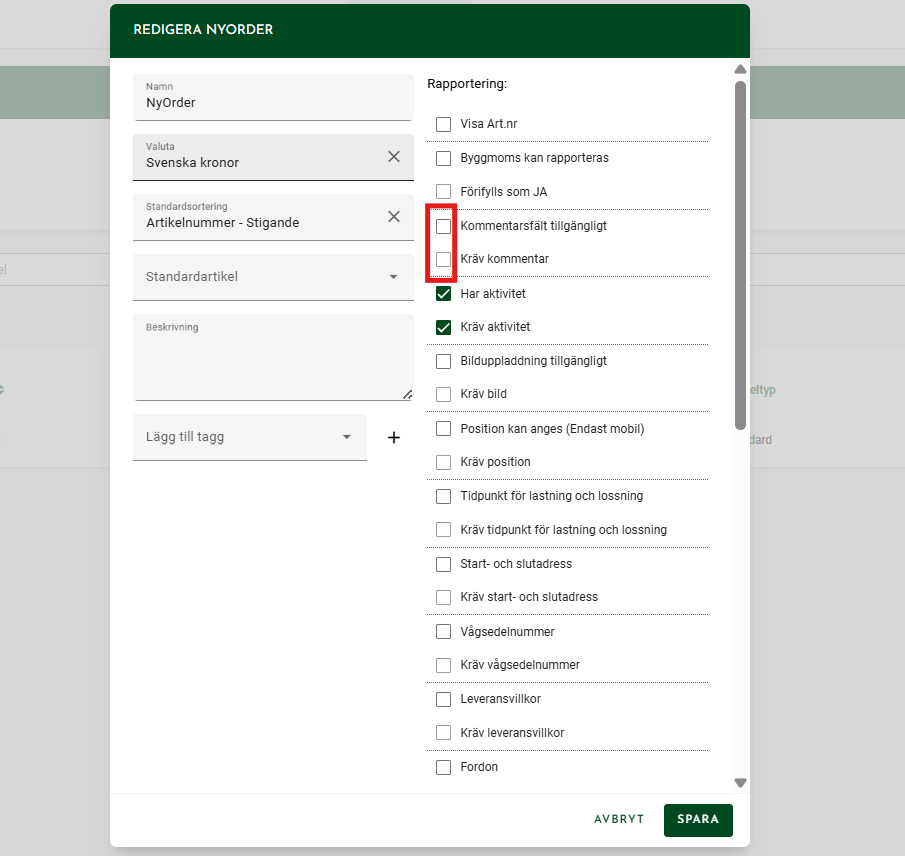Tick Kräv tidpunkt för lastning och lossning
The height and width of the screenshot is (856, 905).
[x=443, y=530]
